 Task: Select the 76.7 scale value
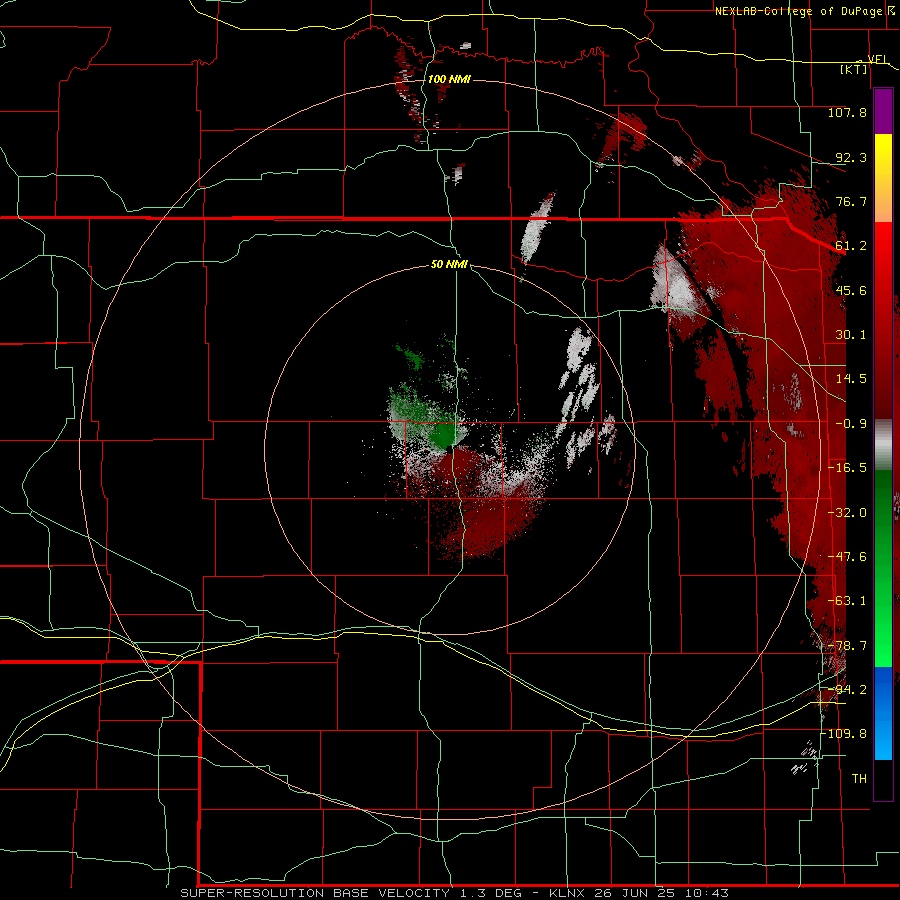pyautogui.click(x=851, y=201)
